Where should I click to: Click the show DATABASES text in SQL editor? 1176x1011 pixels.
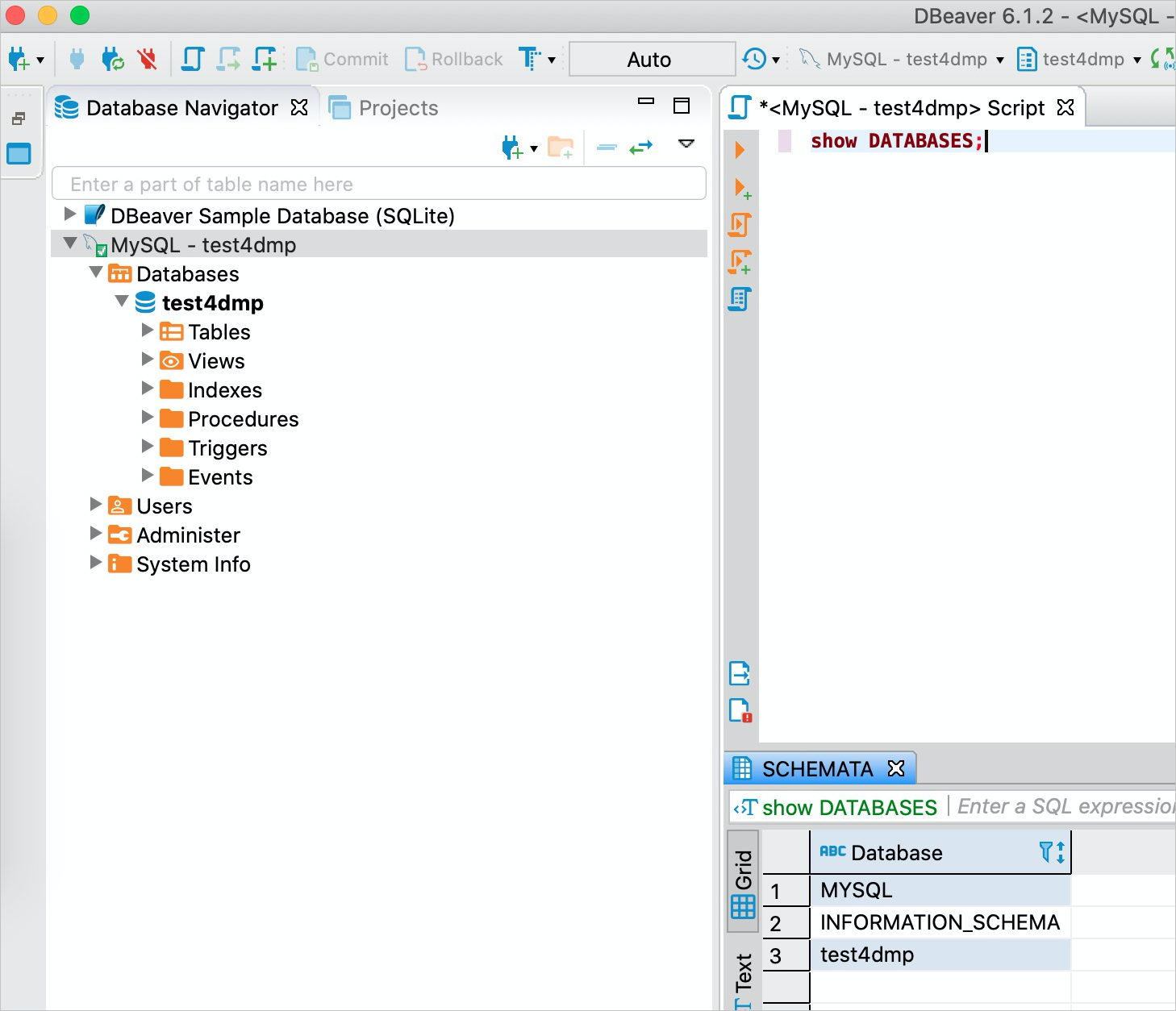click(x=896, y=141)
